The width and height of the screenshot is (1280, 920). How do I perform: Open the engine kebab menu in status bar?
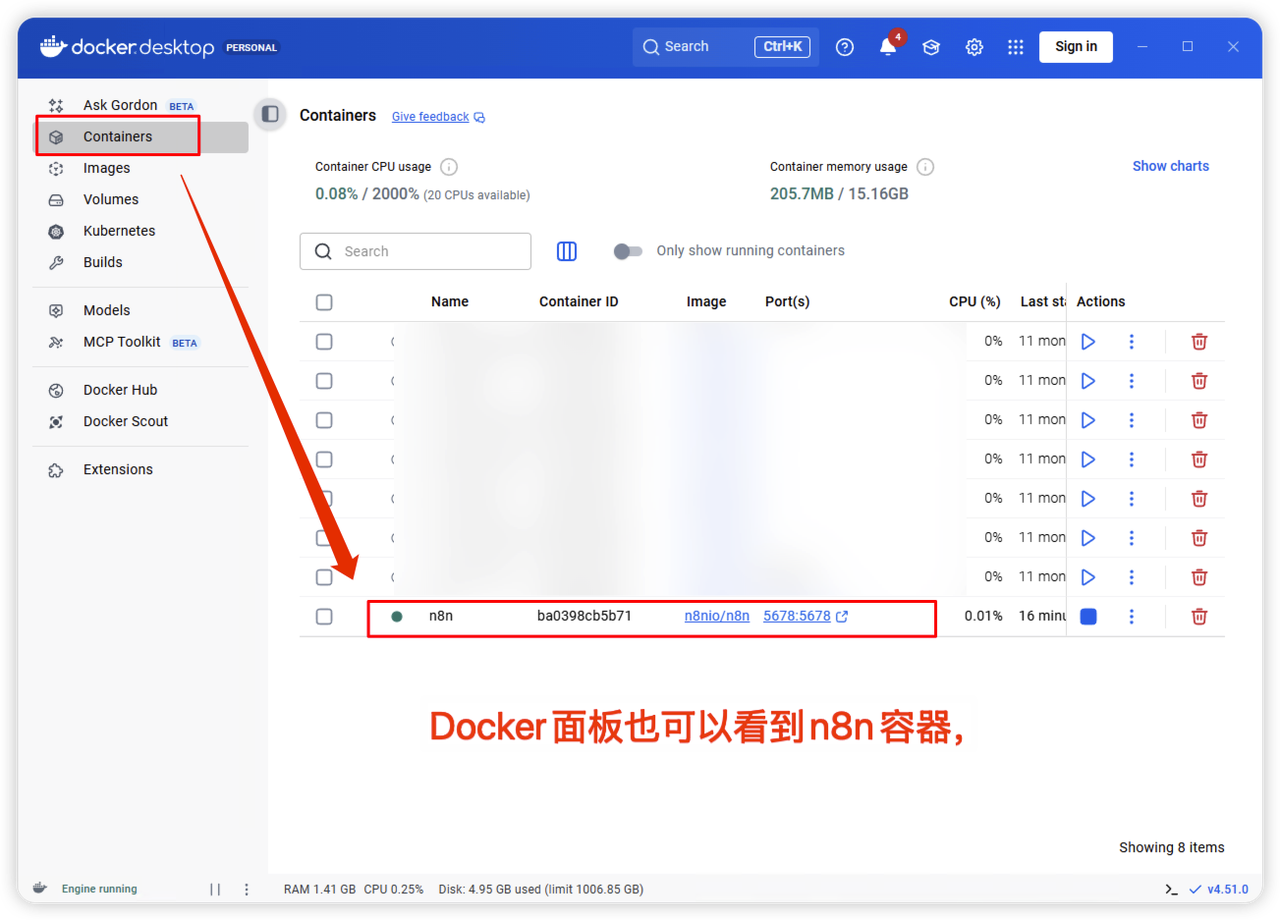tap(246, 889)
